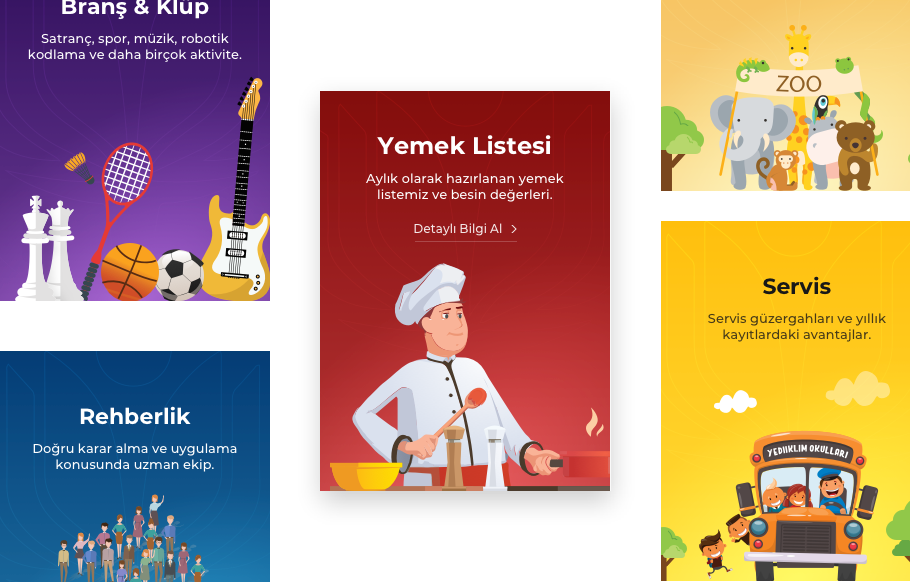The image size is (910, 582).
Task: Select the Servis card title
Action: coord(796,286)
